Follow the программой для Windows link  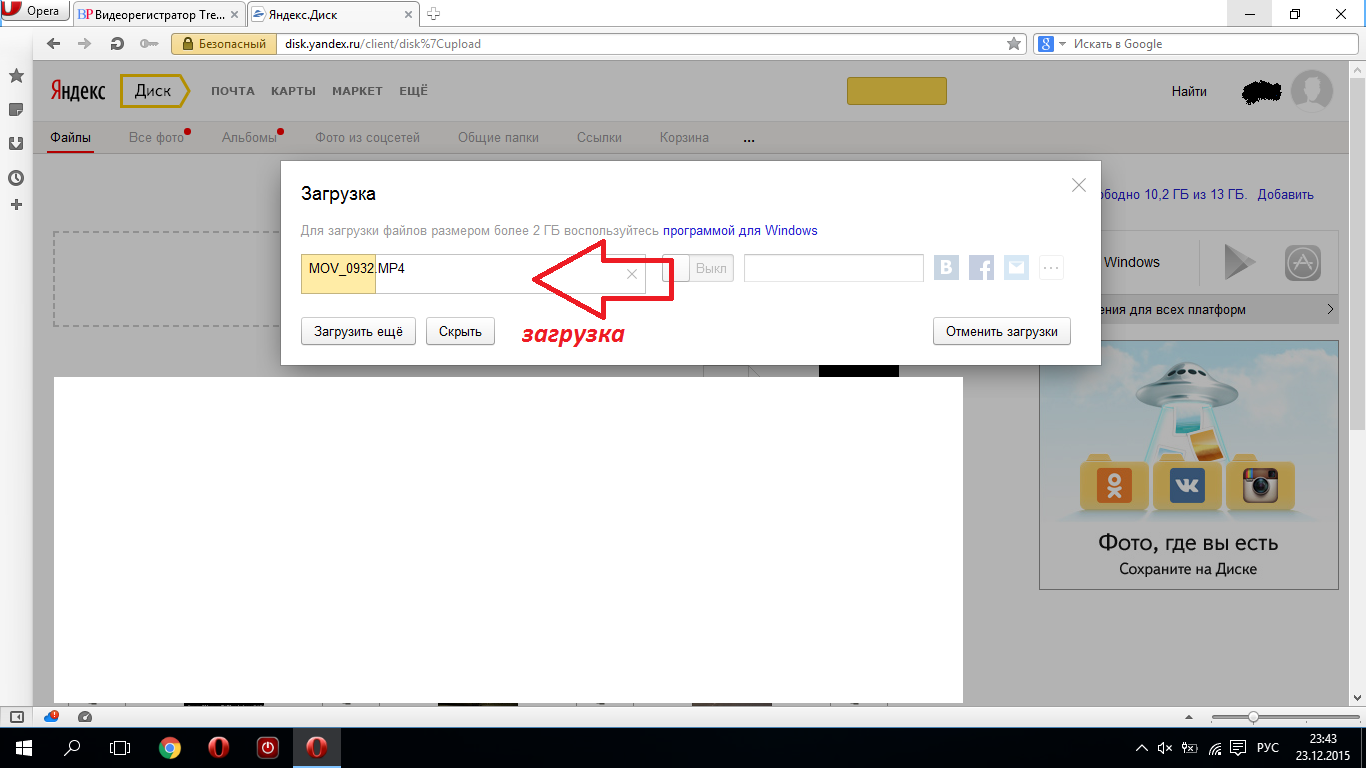pos(740,231)
